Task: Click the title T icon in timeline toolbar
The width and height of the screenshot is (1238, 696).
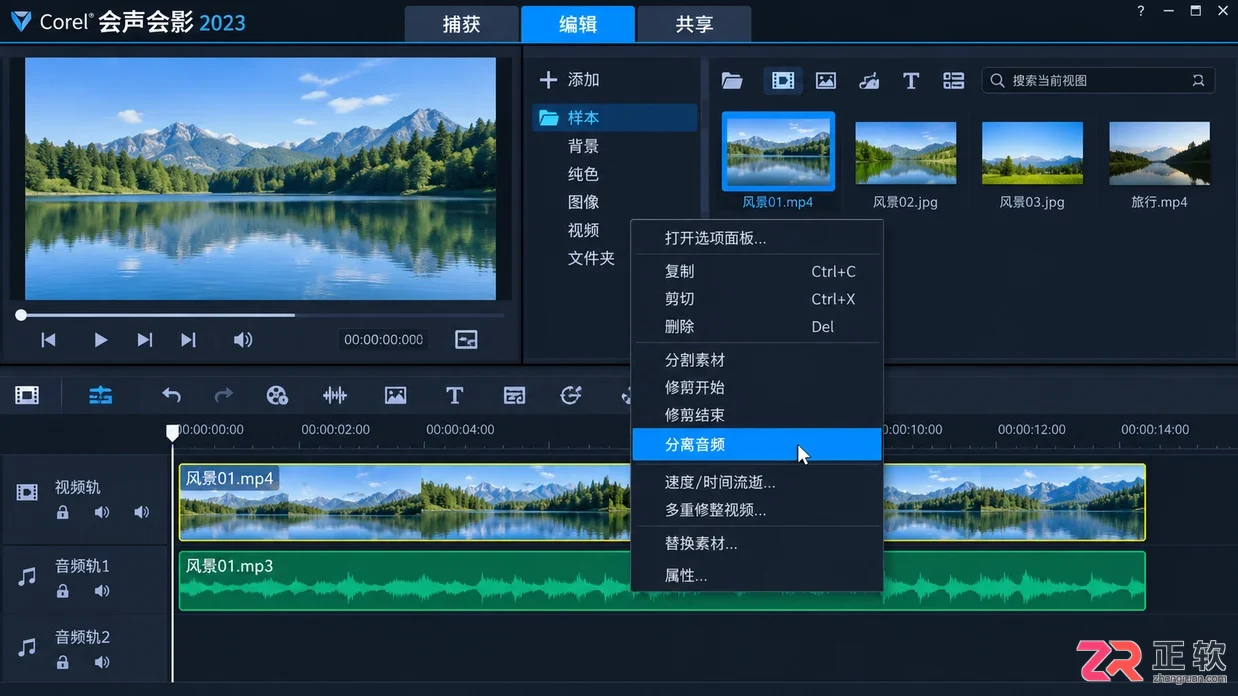Action: coord(454,396)
